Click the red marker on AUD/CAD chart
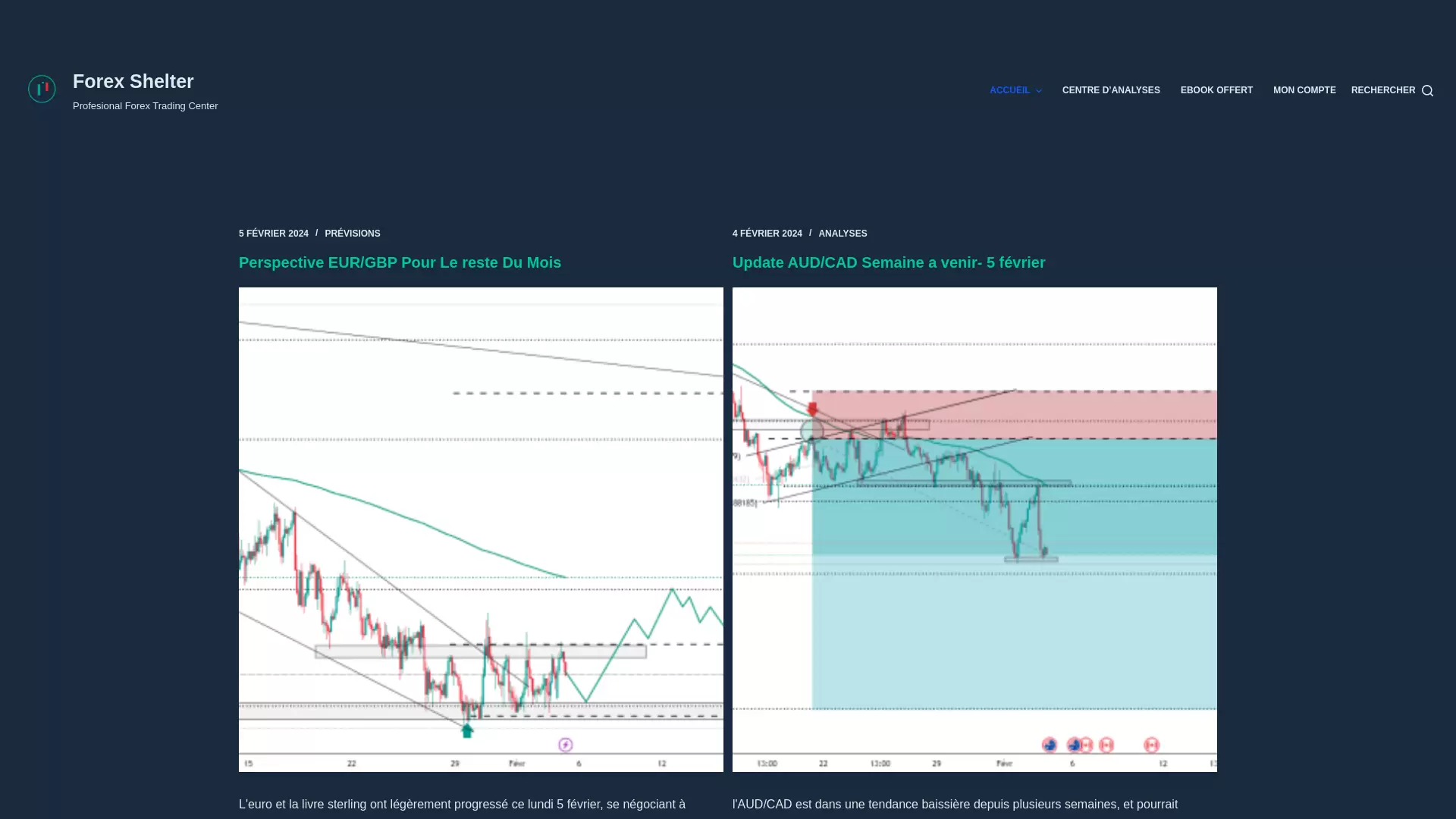Viewport: 1456px width, 819px height. point(812,409)
